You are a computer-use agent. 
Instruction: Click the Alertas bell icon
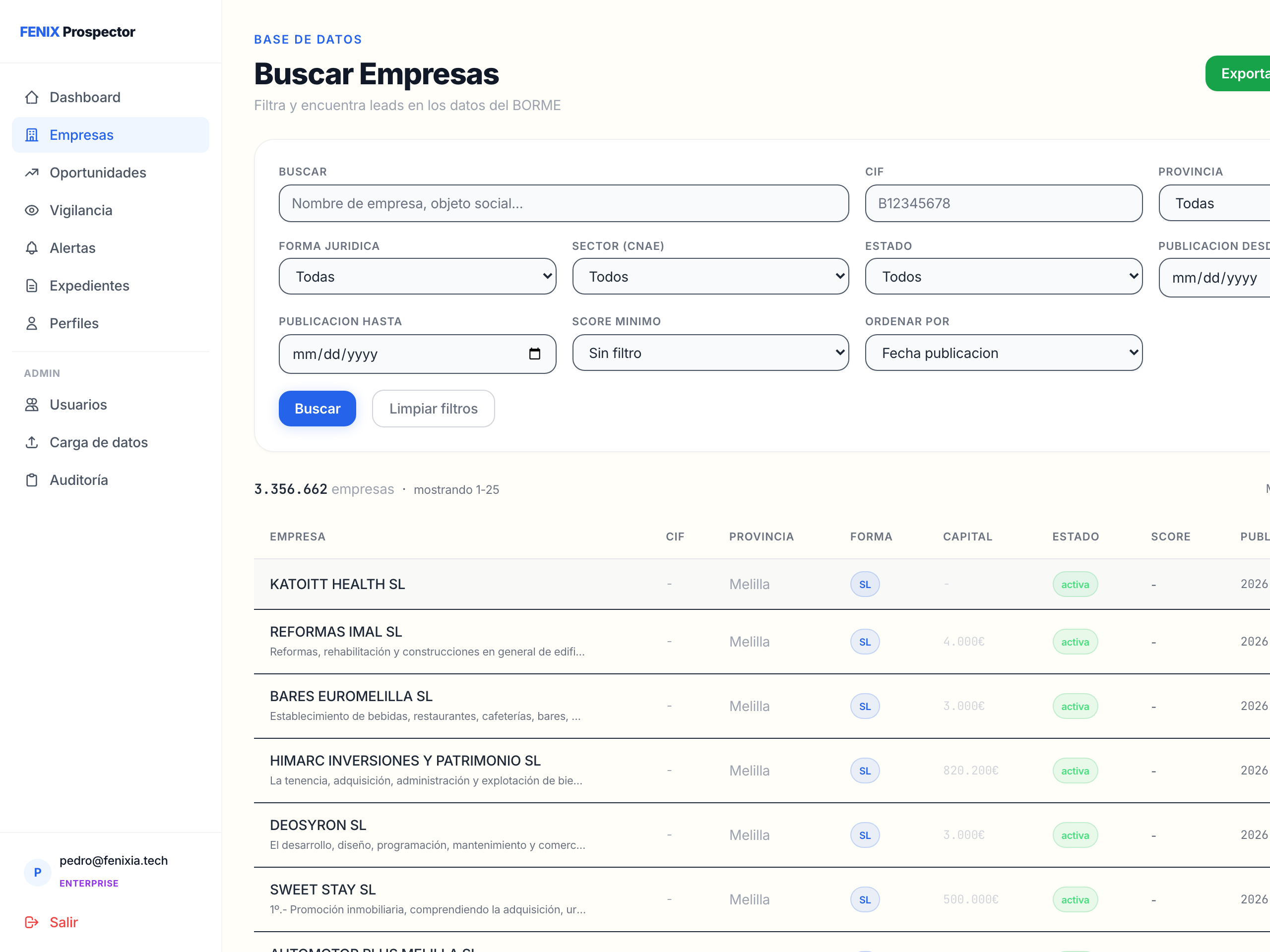pos(32,248)
